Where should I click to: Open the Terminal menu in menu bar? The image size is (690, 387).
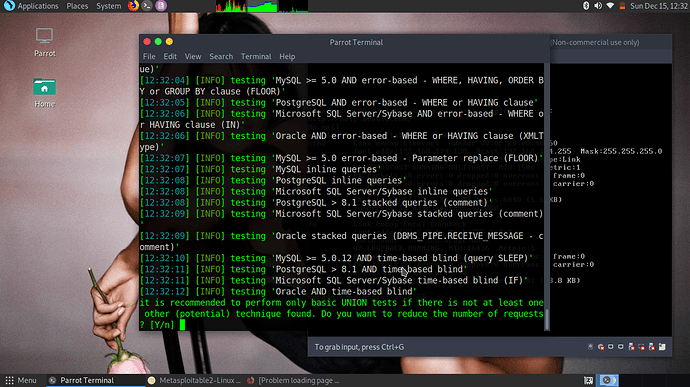(256, 56)
